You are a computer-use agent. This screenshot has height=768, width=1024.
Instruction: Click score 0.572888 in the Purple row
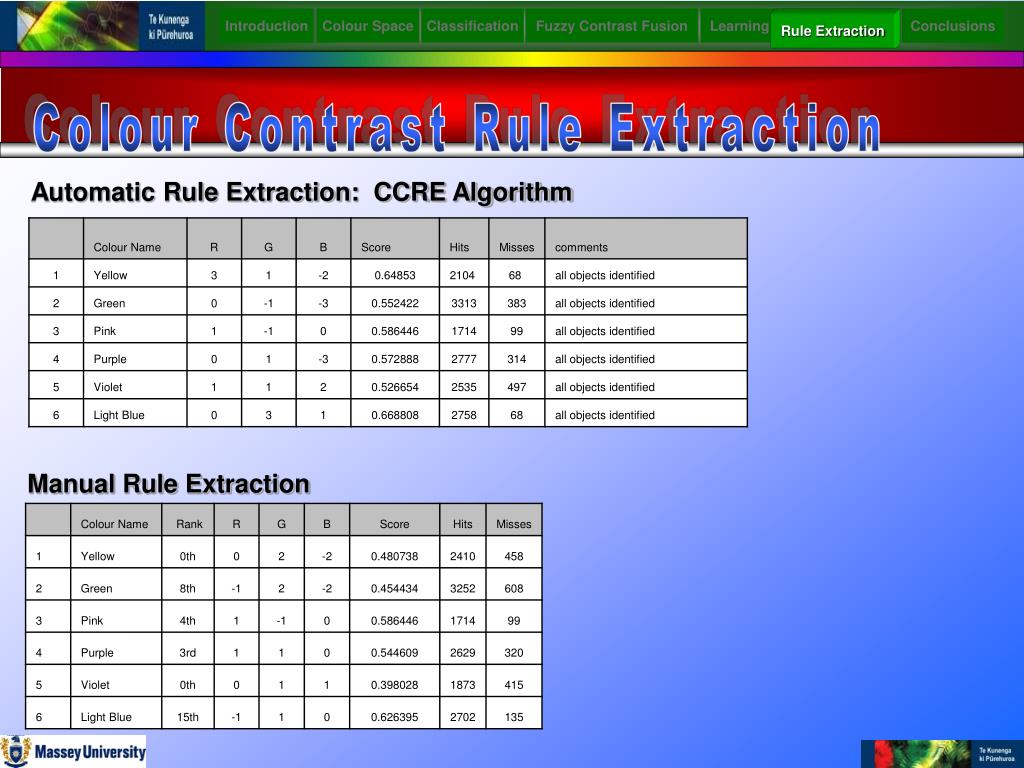395,359
